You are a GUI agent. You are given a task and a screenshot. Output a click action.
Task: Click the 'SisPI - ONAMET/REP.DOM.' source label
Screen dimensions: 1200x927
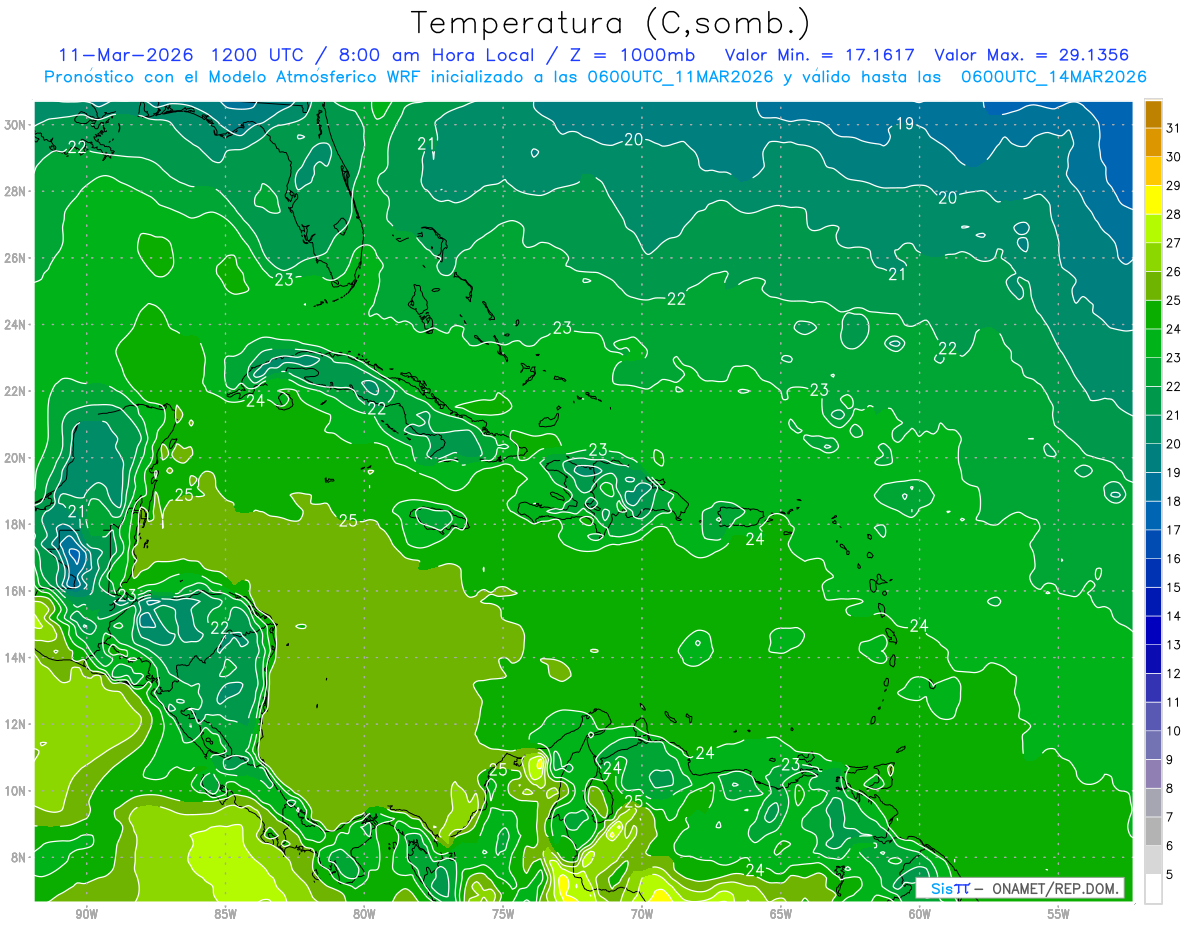(1020, 889)
